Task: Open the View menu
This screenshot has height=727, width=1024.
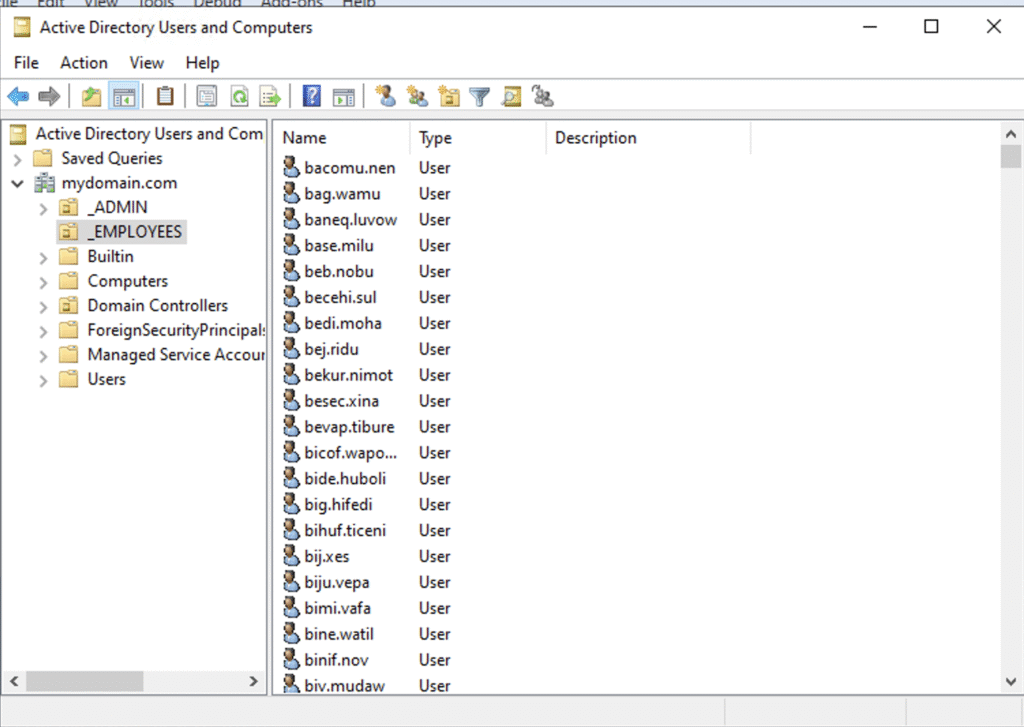Action: 146,62
